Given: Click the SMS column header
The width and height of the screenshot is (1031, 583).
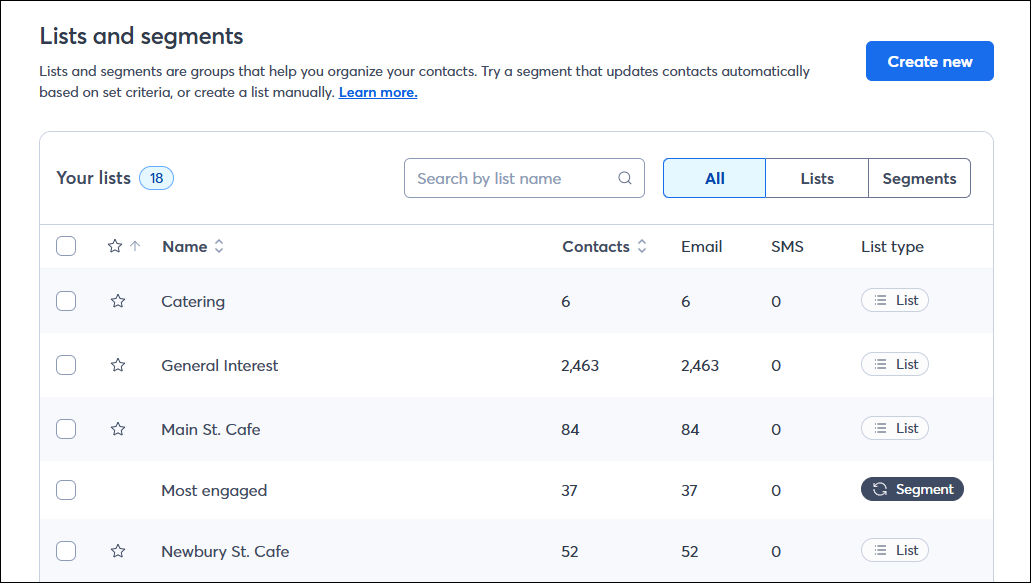Looking at the screenshot, I should (787, 246).
